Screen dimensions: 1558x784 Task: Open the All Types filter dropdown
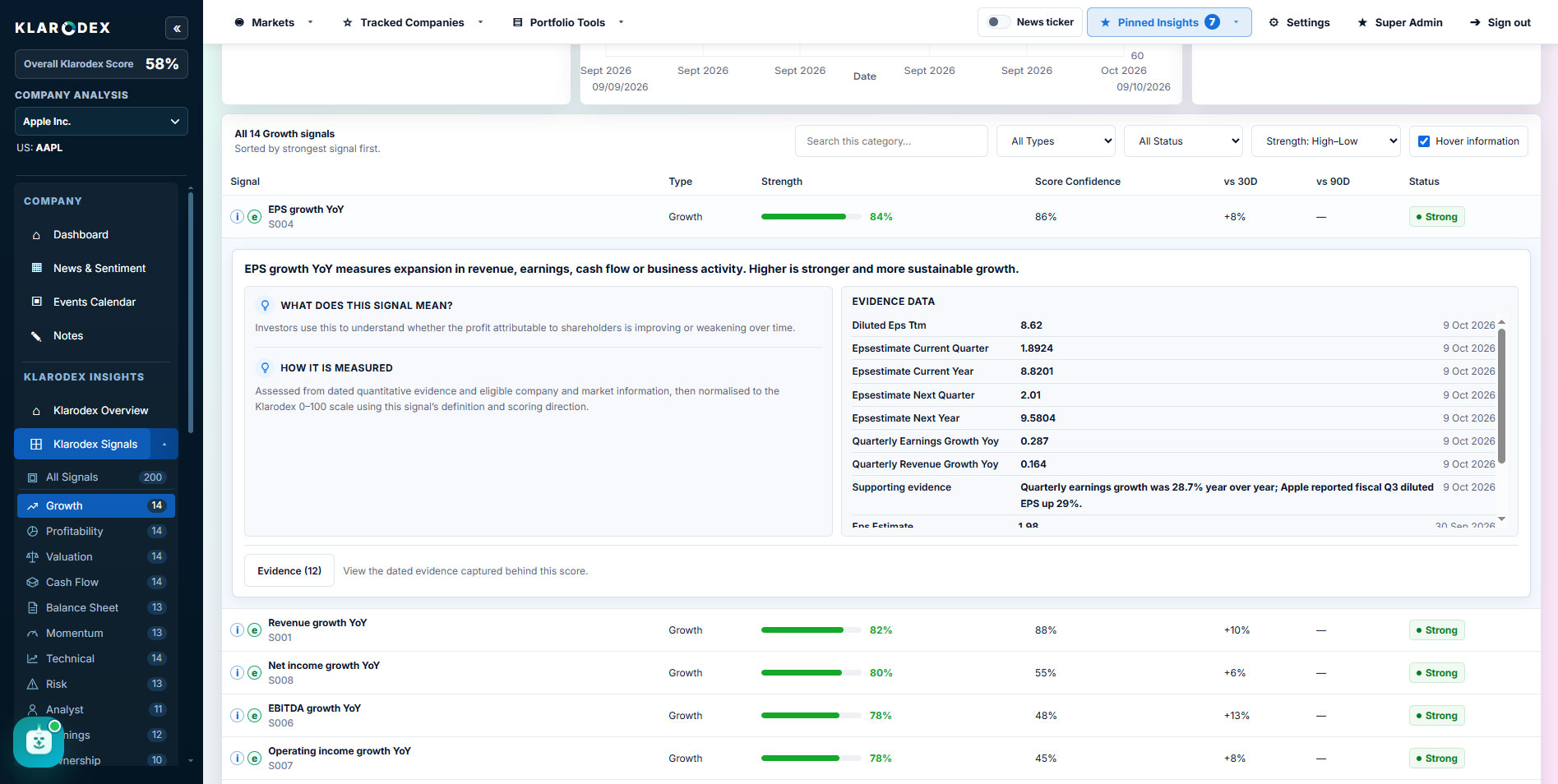click(x=1056, y=141)
